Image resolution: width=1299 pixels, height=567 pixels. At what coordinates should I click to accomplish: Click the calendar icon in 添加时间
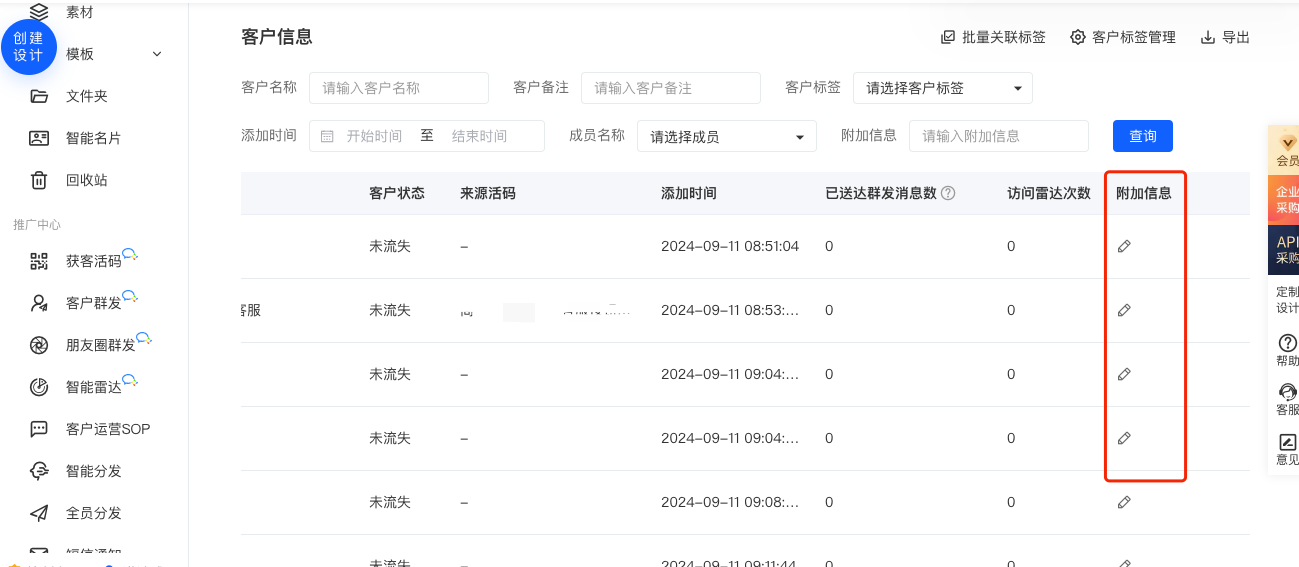[x=327, y=136]
